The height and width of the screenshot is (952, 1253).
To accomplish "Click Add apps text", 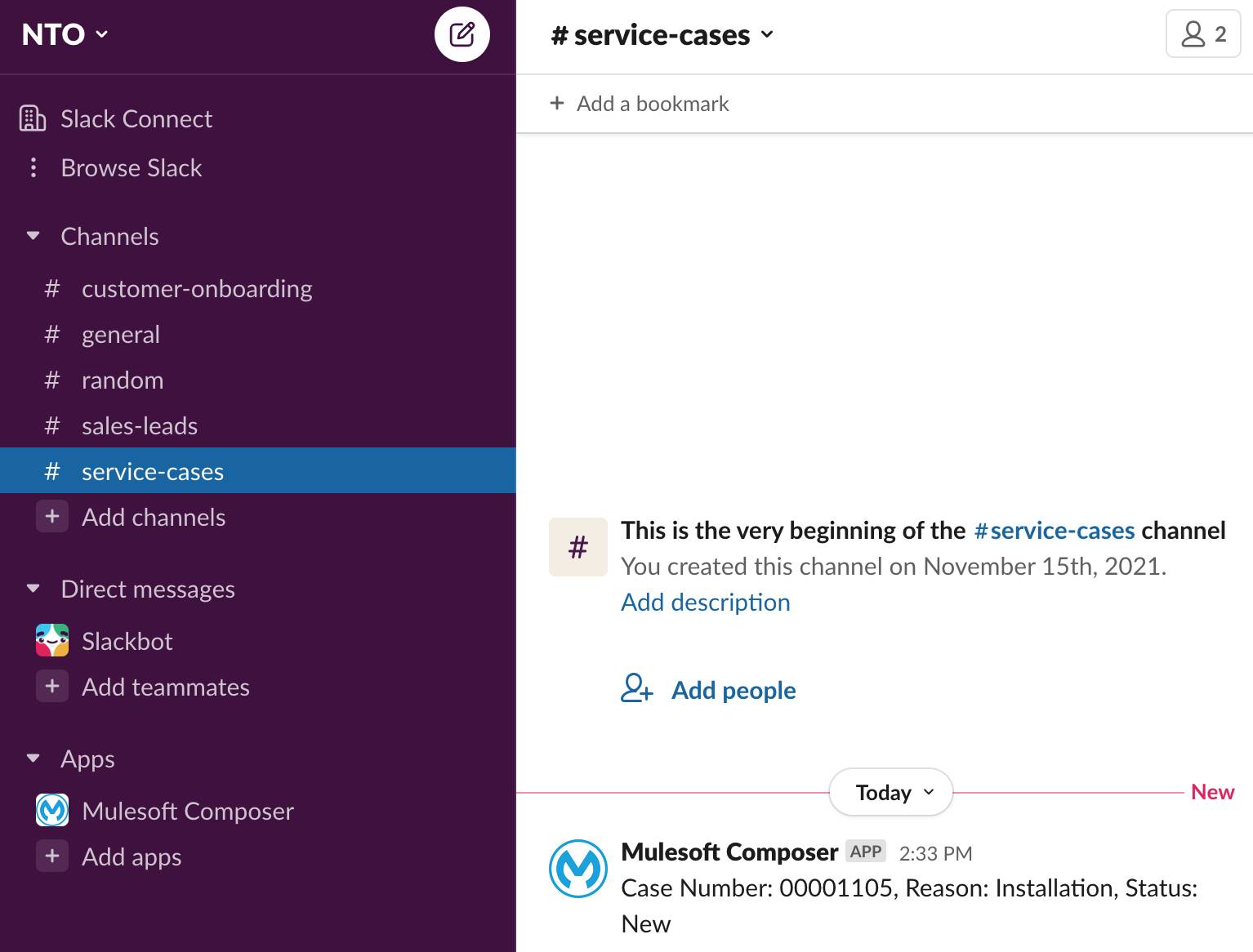I will (x=132, y=857).
